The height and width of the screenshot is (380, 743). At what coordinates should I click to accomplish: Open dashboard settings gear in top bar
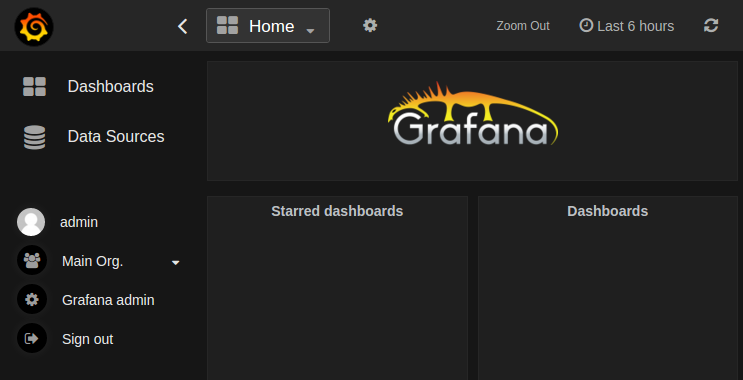[370, 25]
